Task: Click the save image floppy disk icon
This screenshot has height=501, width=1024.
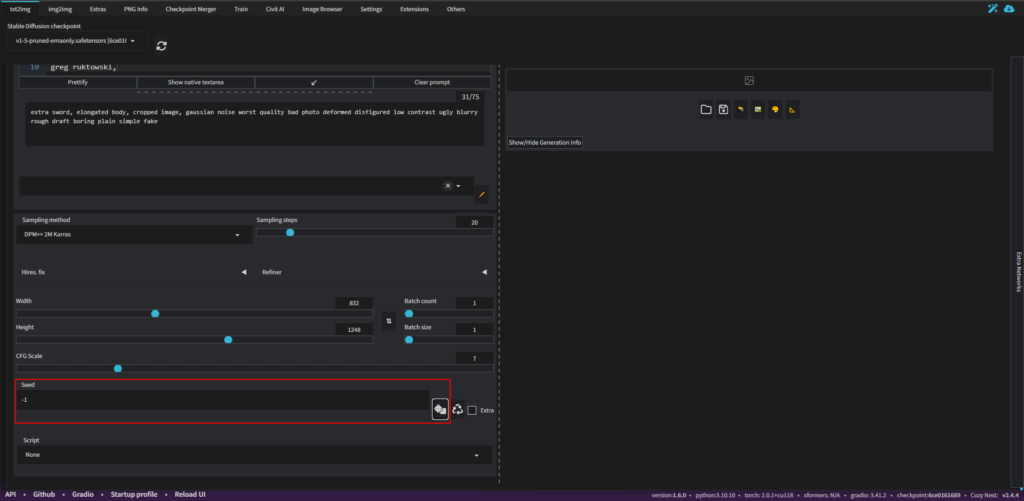Action: (x=722, y=109)
